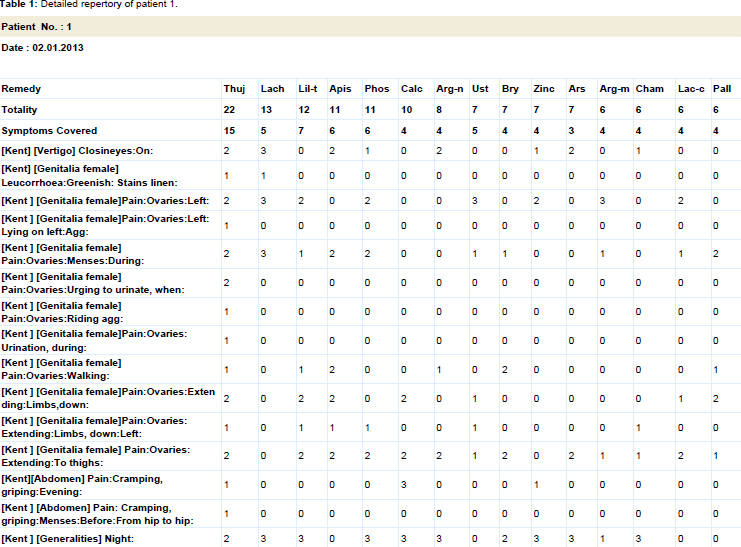Click Cham value '3' in Generalities Night row
Viewport: 741px width, 547px height.
click(x=638, y=538)
